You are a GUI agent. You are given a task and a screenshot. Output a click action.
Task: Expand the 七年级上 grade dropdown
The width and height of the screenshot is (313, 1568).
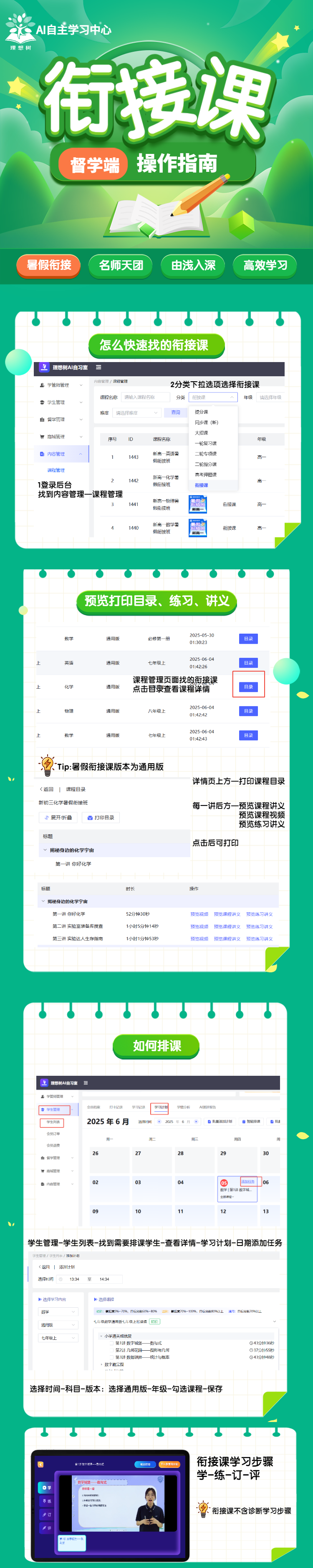(x=58, y=1338)
